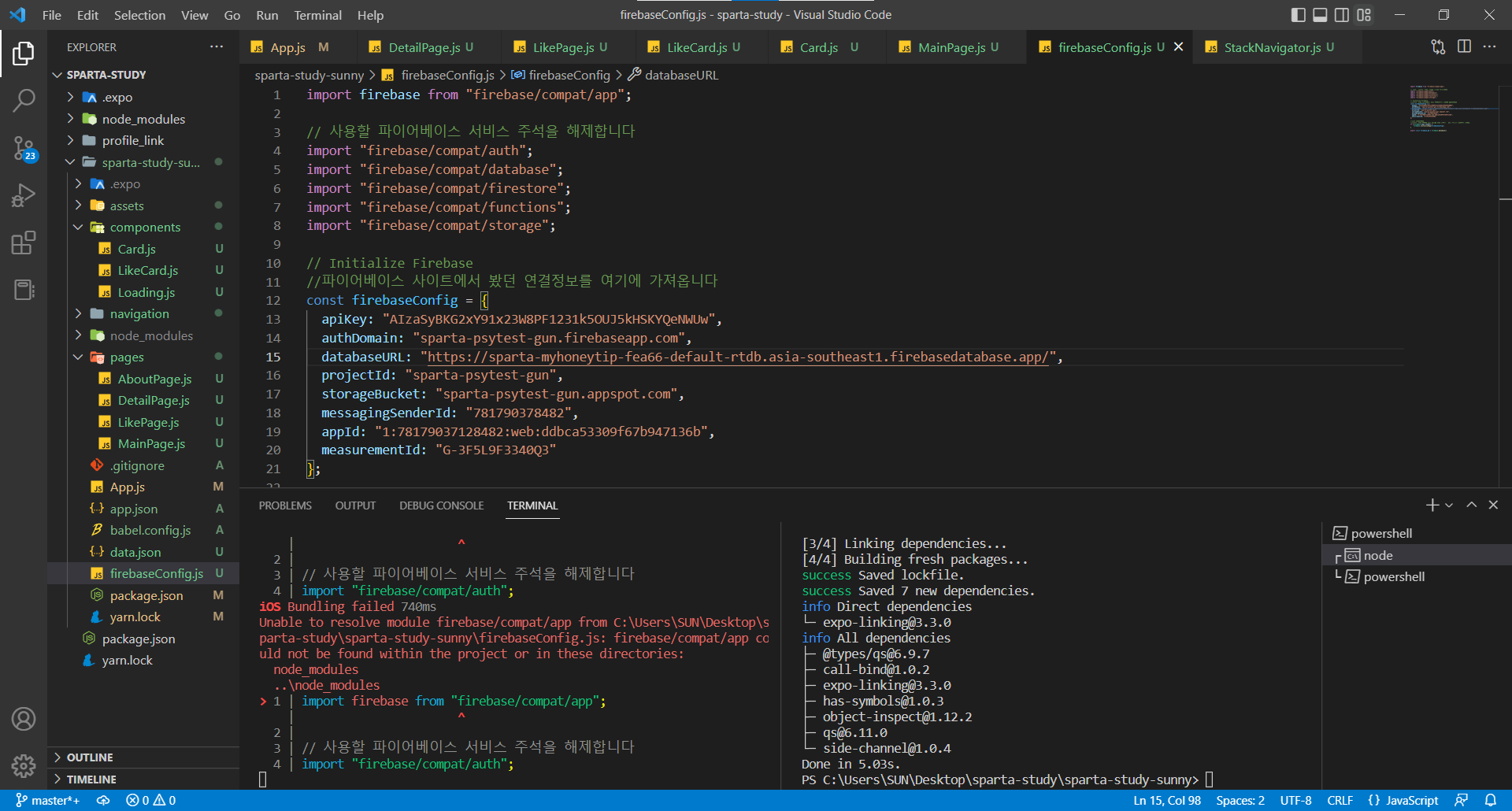Open the terminal launch profile dropdown arrow
This screenshot has height=811, width=1512.
pos(1449,505)
